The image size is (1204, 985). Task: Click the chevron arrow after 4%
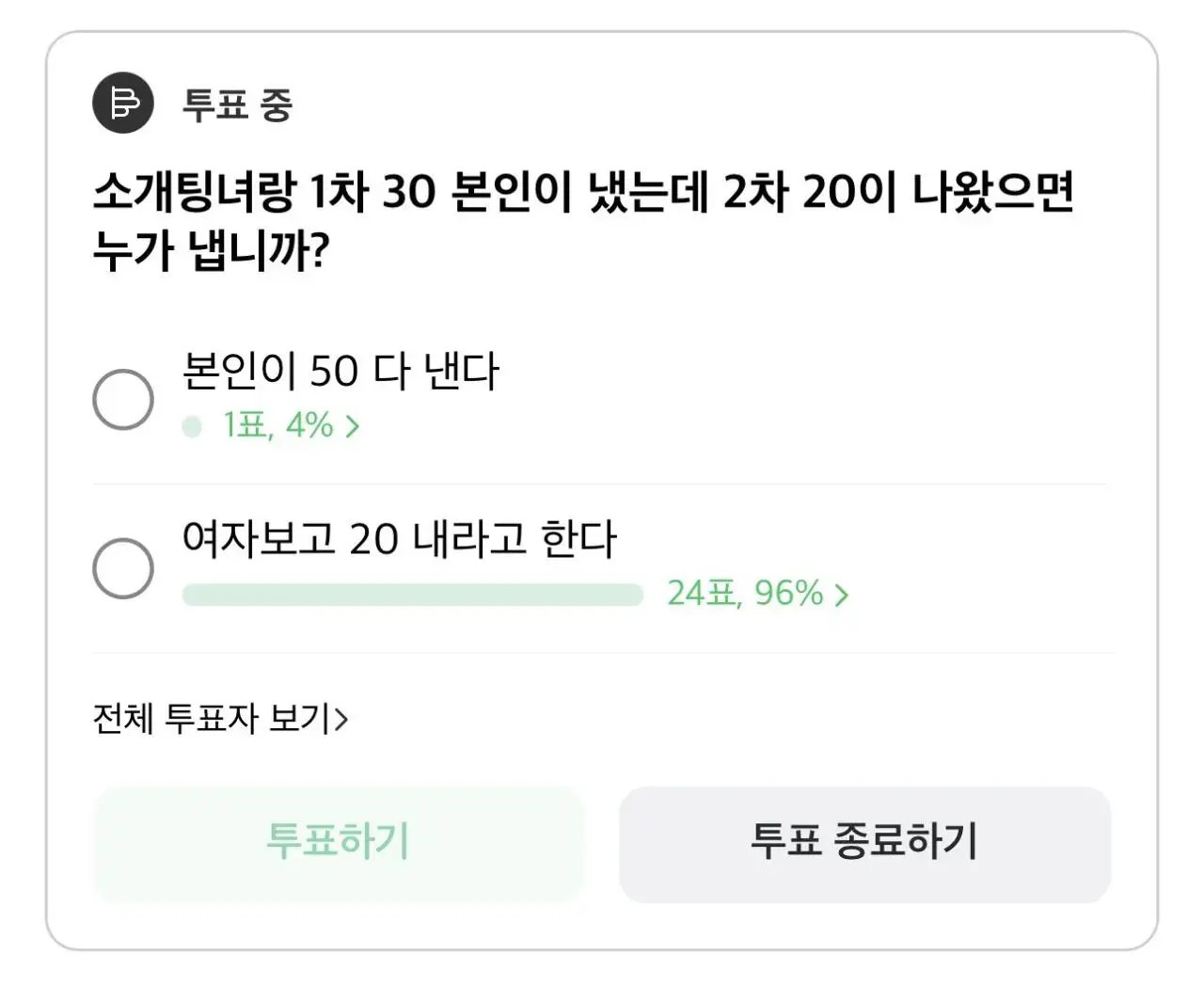click(353, 426)
